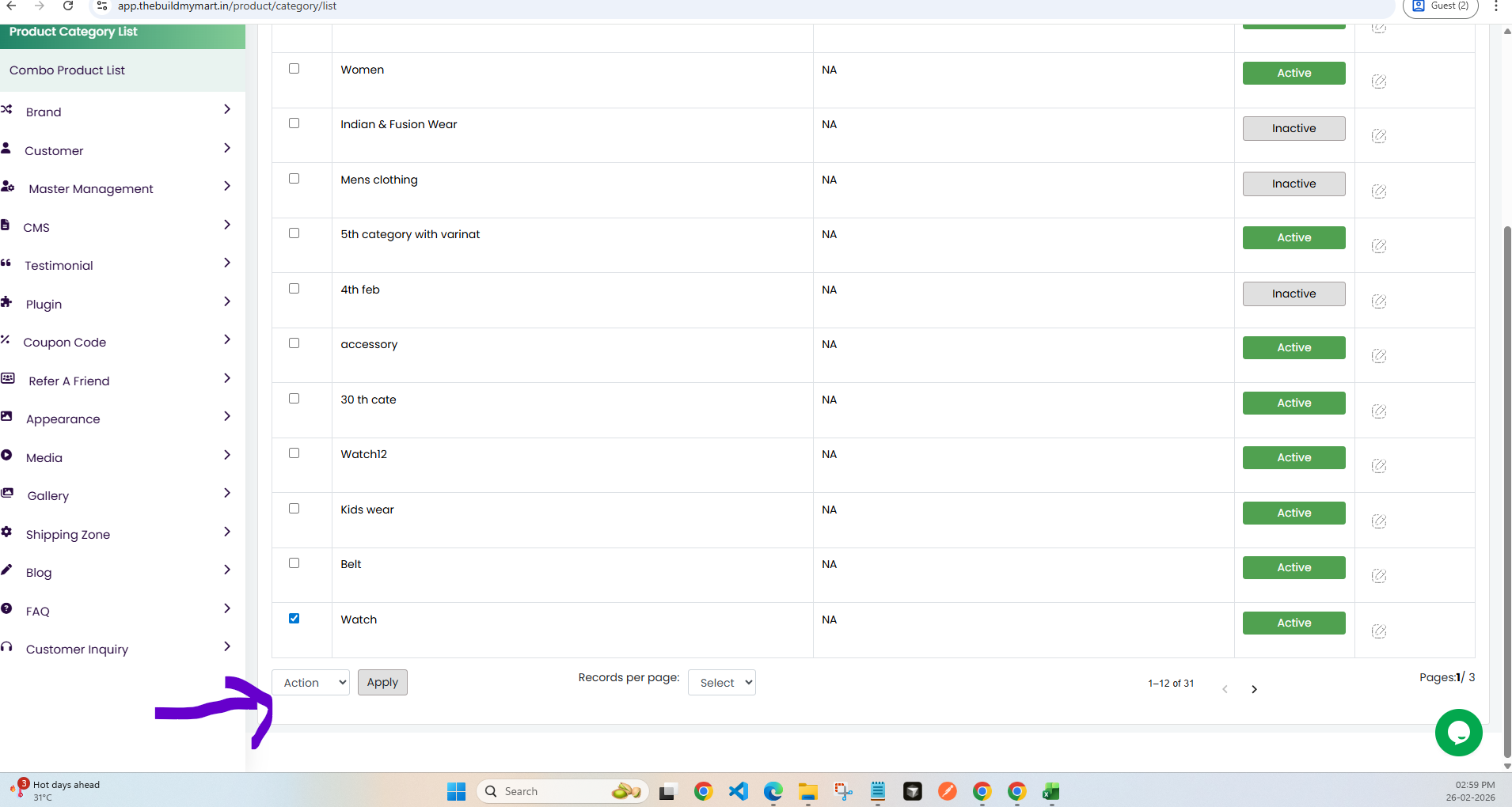Screen dimensions: 1512x807
Task: Open Excel from the taskbar
Action: (x=1051, y=791)
